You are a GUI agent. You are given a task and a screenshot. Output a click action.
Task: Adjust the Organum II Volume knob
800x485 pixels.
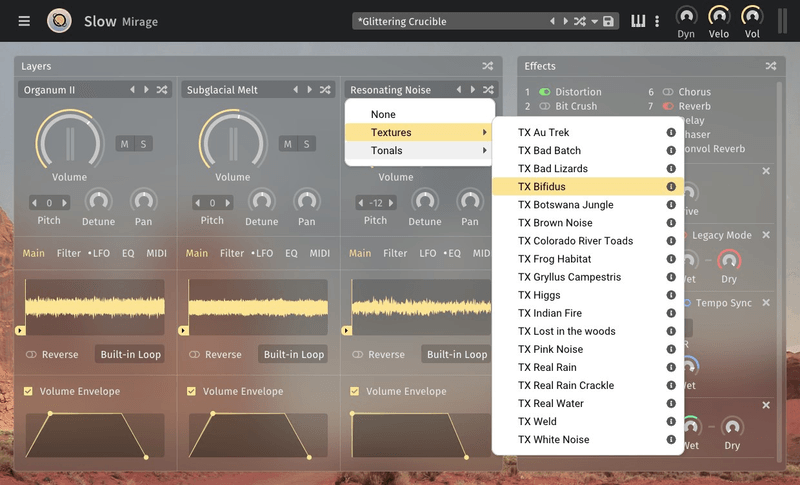pyautogui.click(x=68, y=140)
